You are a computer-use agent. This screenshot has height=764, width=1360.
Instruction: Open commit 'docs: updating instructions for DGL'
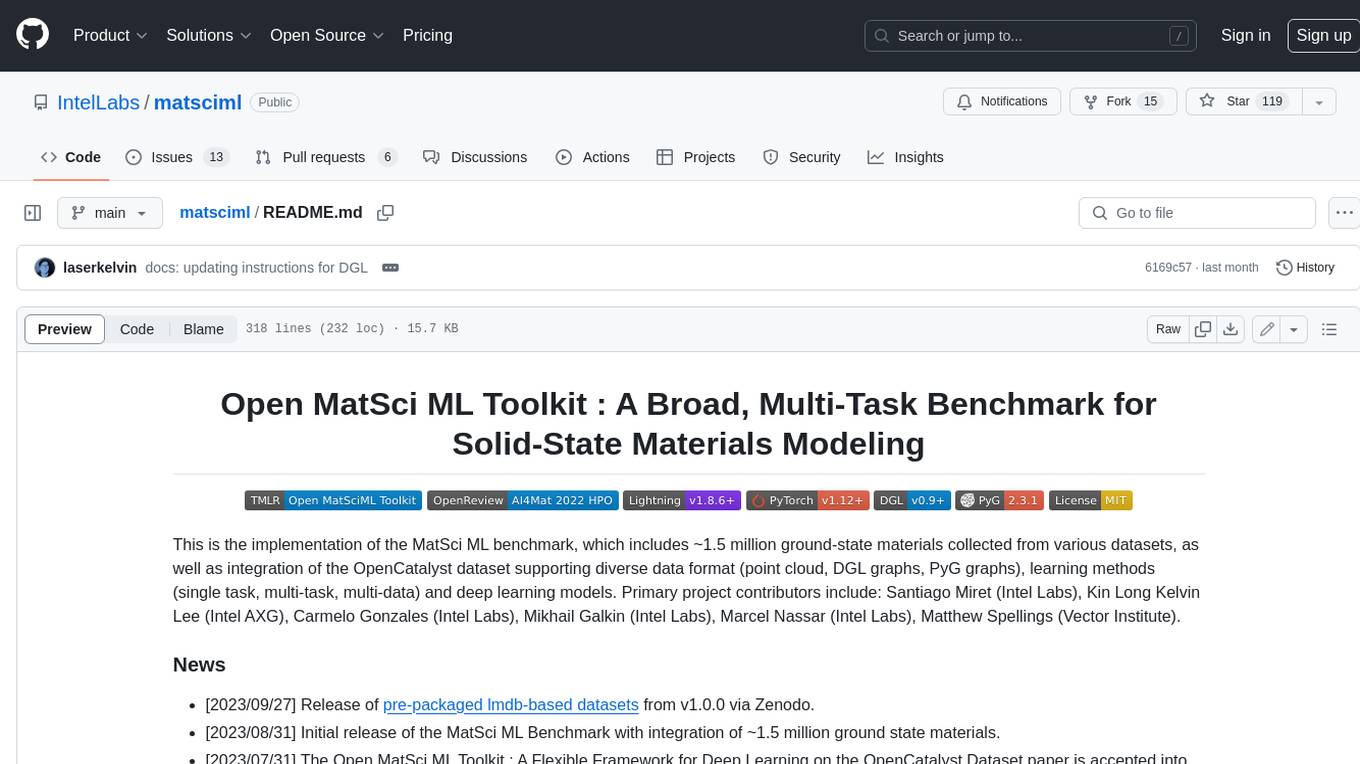point(256,268)
